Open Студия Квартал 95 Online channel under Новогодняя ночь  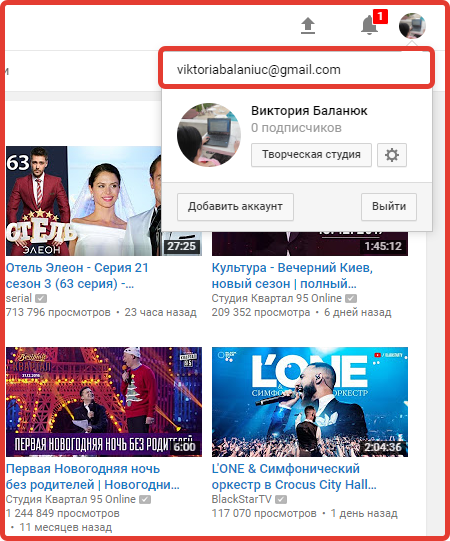[71, 499]
